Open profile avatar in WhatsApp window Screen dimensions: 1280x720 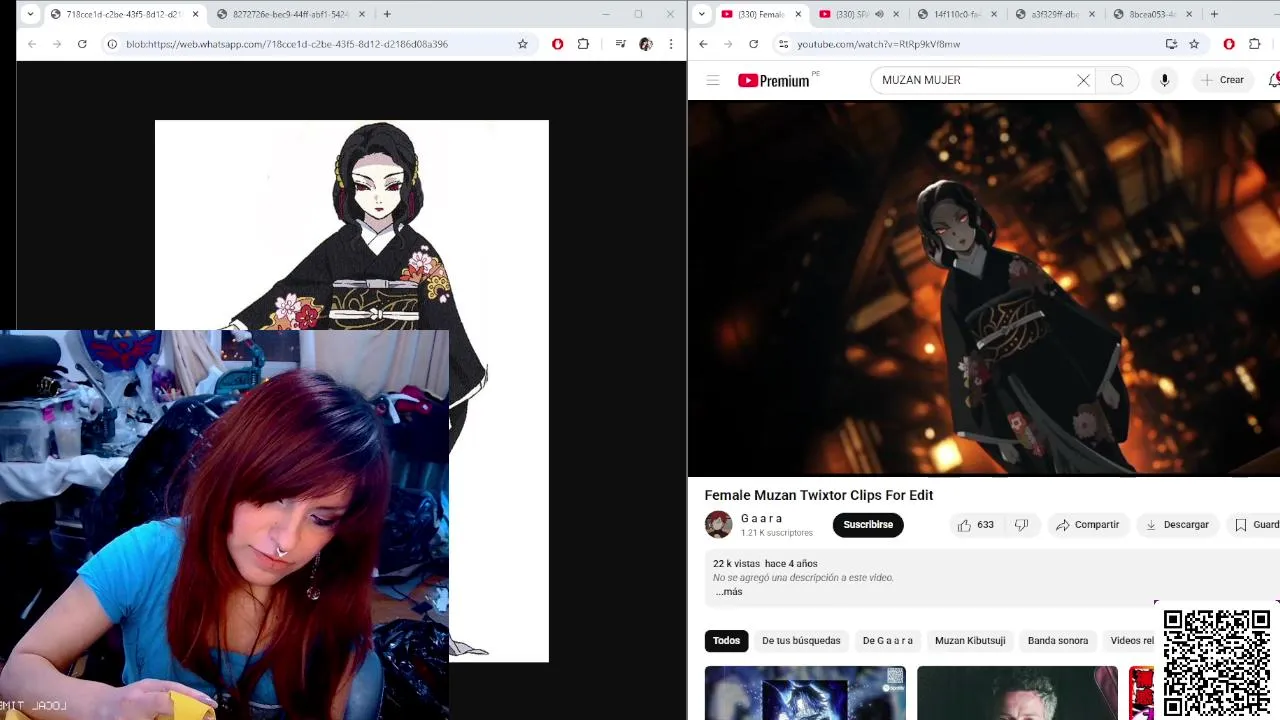pos(645,44)
